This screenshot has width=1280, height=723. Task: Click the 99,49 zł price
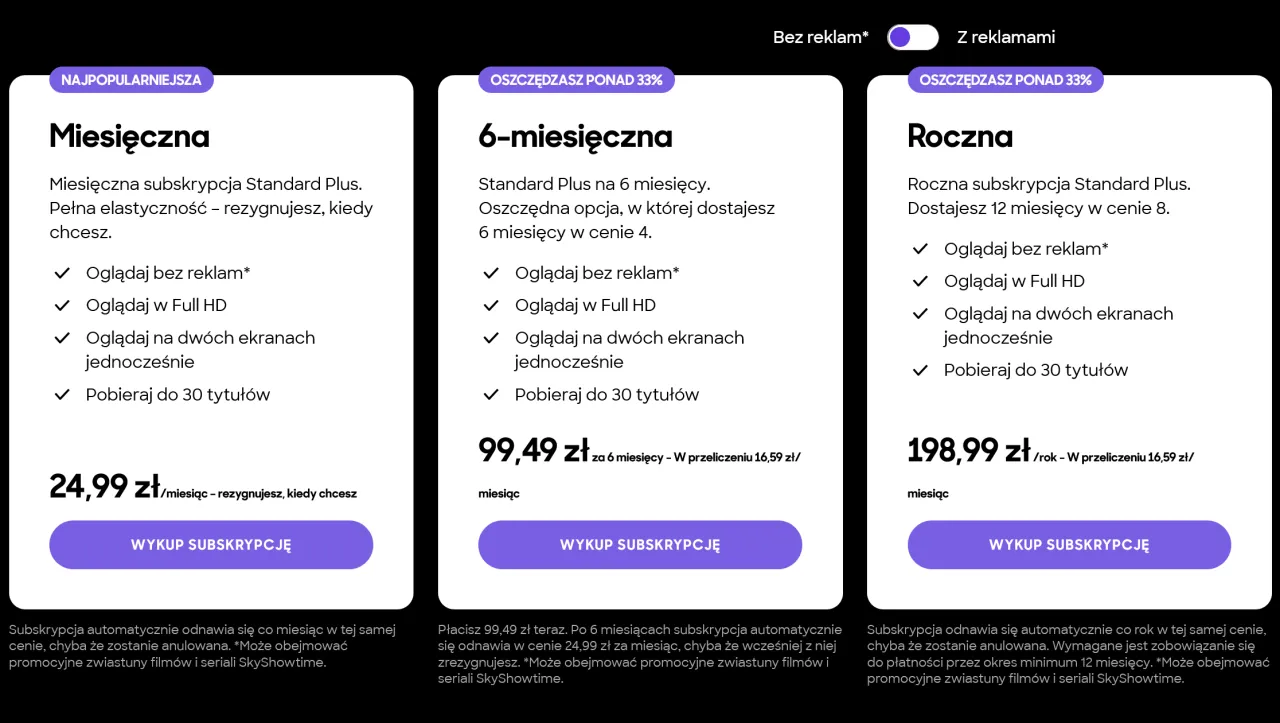tap(533, 452)
